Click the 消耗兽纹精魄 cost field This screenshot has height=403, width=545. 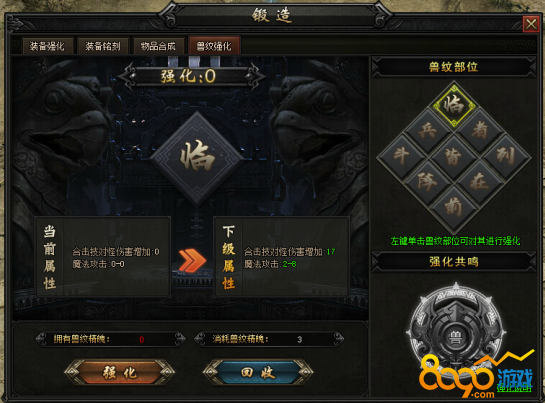269,339
